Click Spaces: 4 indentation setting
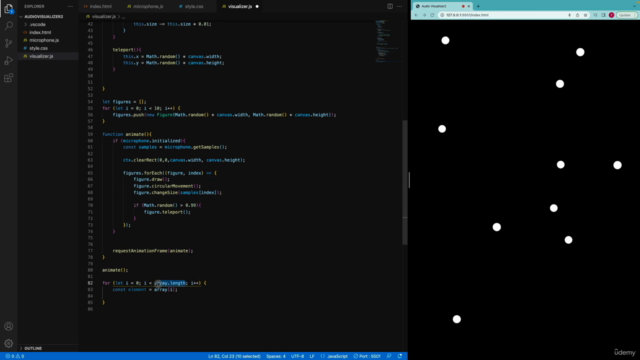640x360 pixels. (x=276, y=356)
